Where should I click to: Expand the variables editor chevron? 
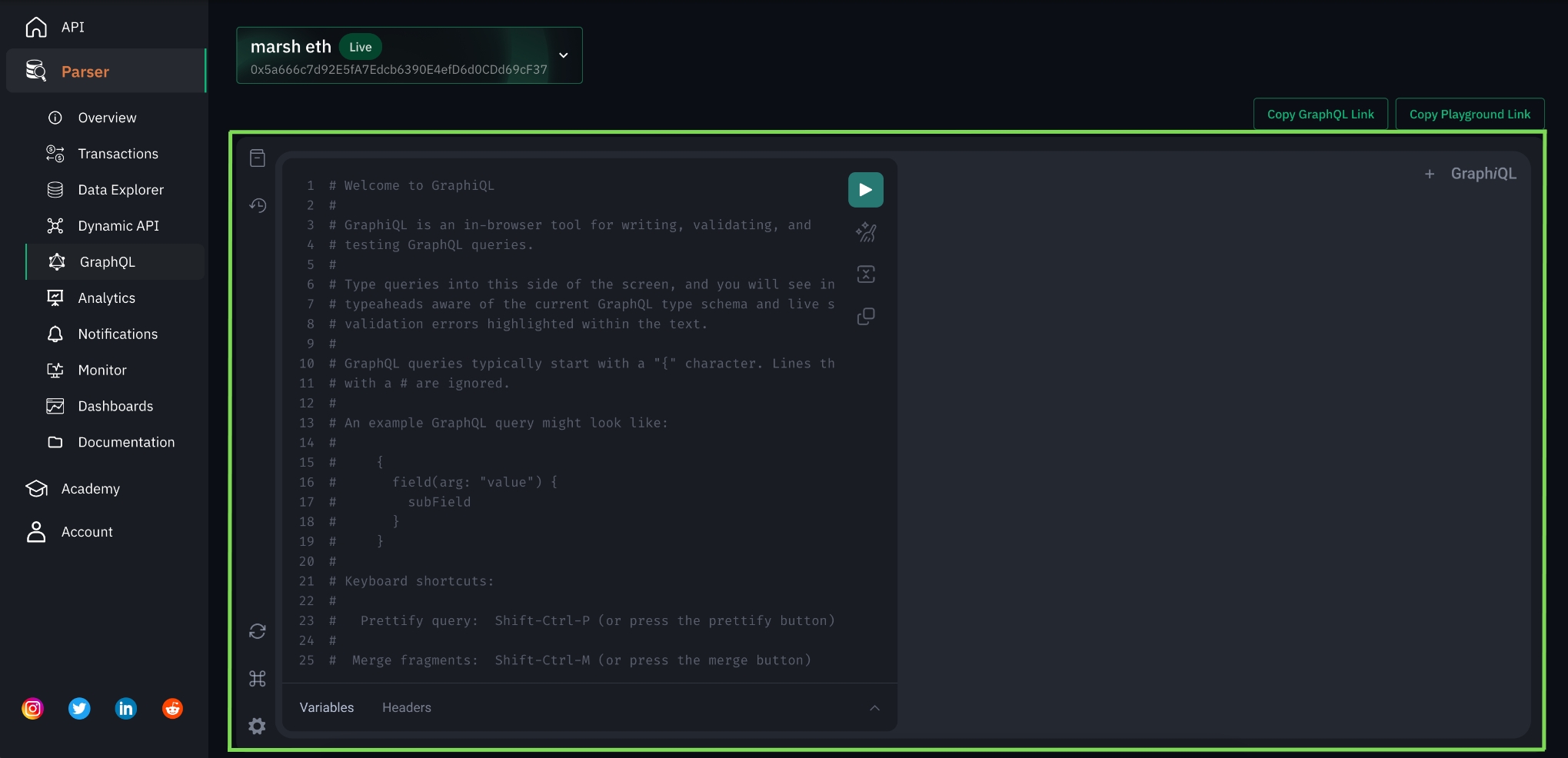point(874,708)
